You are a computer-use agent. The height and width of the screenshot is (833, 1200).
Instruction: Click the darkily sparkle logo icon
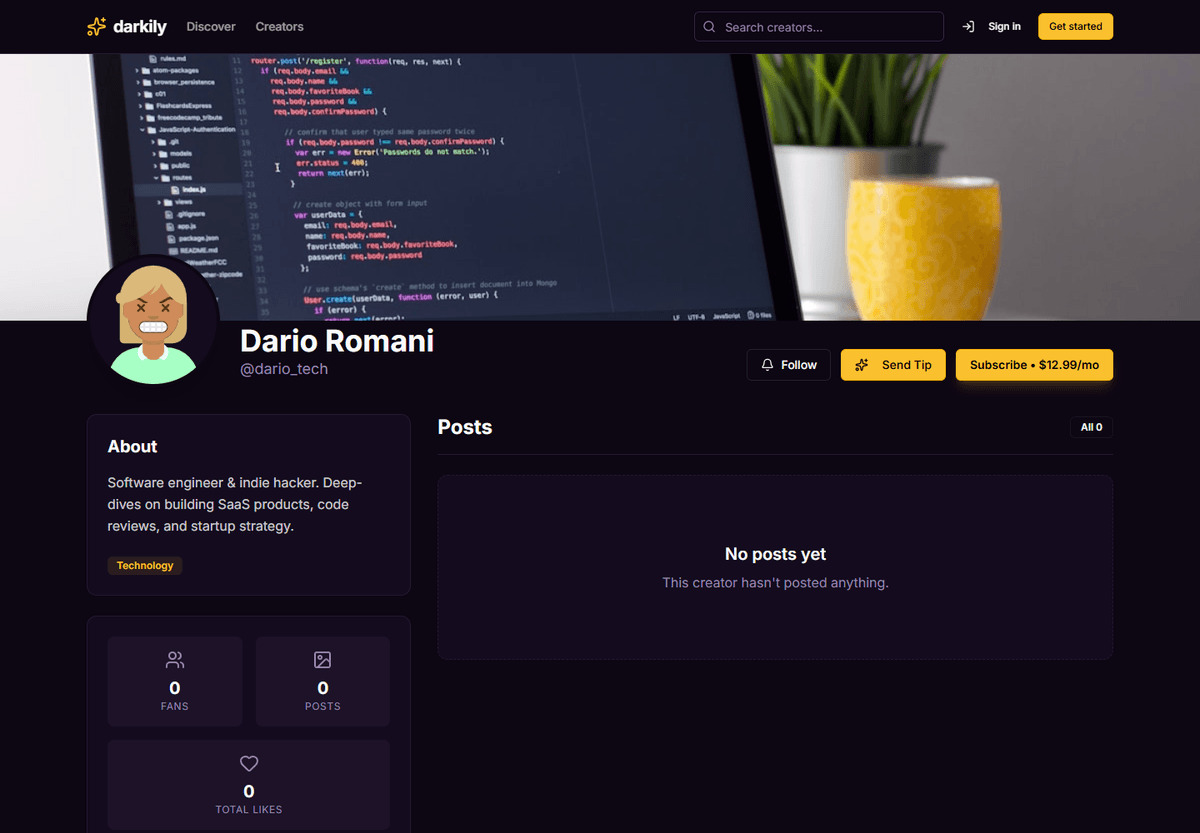coord(97,27)
